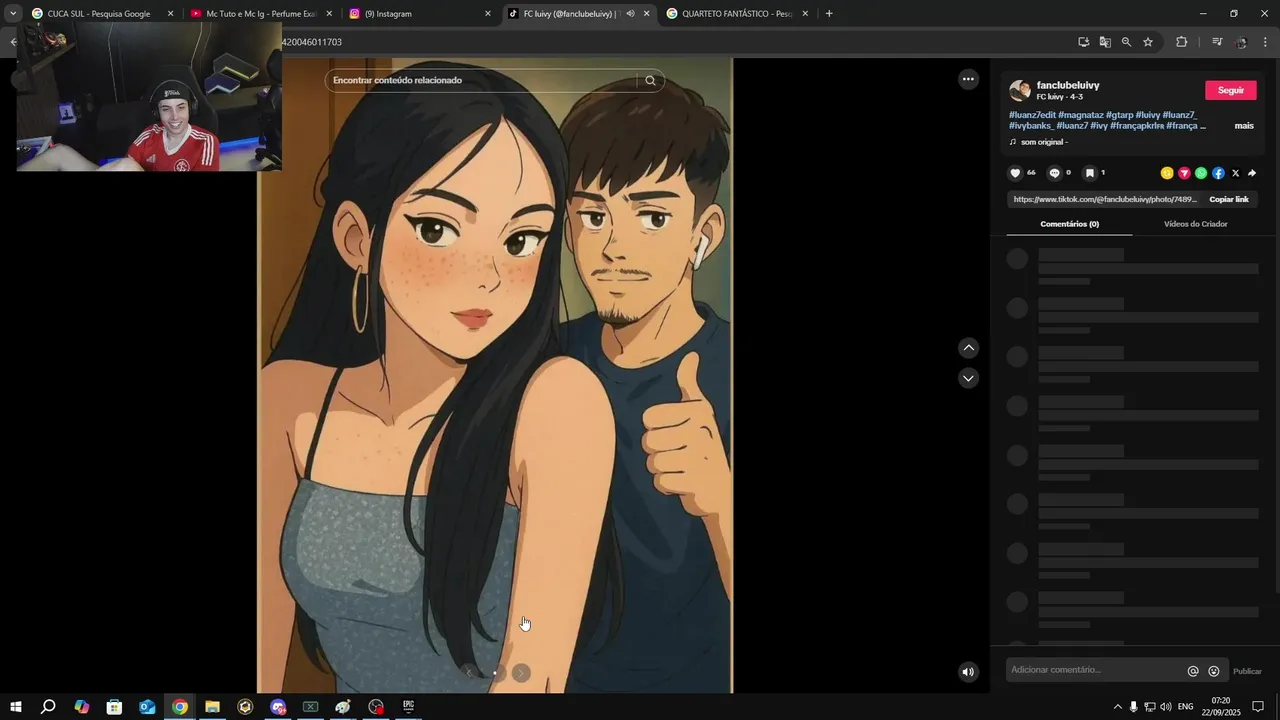
Task: Open a new tab with the plus button
Action: (829, 14)
